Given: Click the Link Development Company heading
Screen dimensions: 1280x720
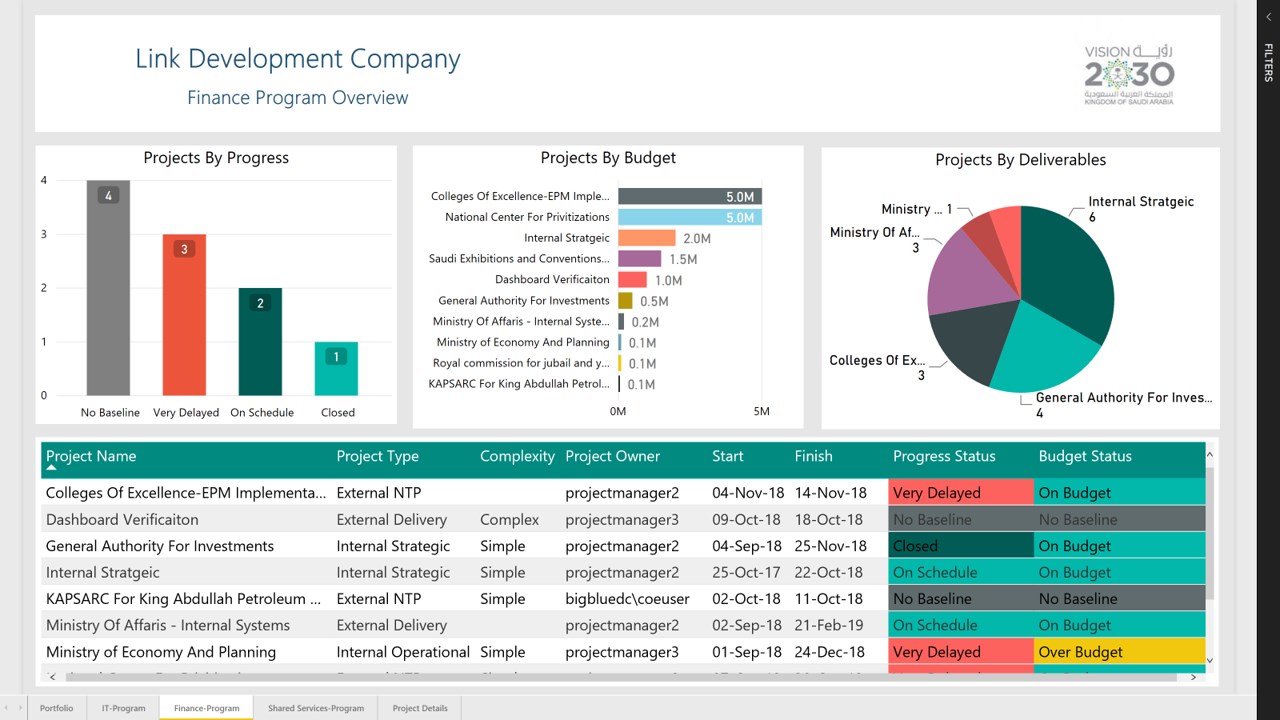Looking at the screenshot, I should tap(298, 60).
